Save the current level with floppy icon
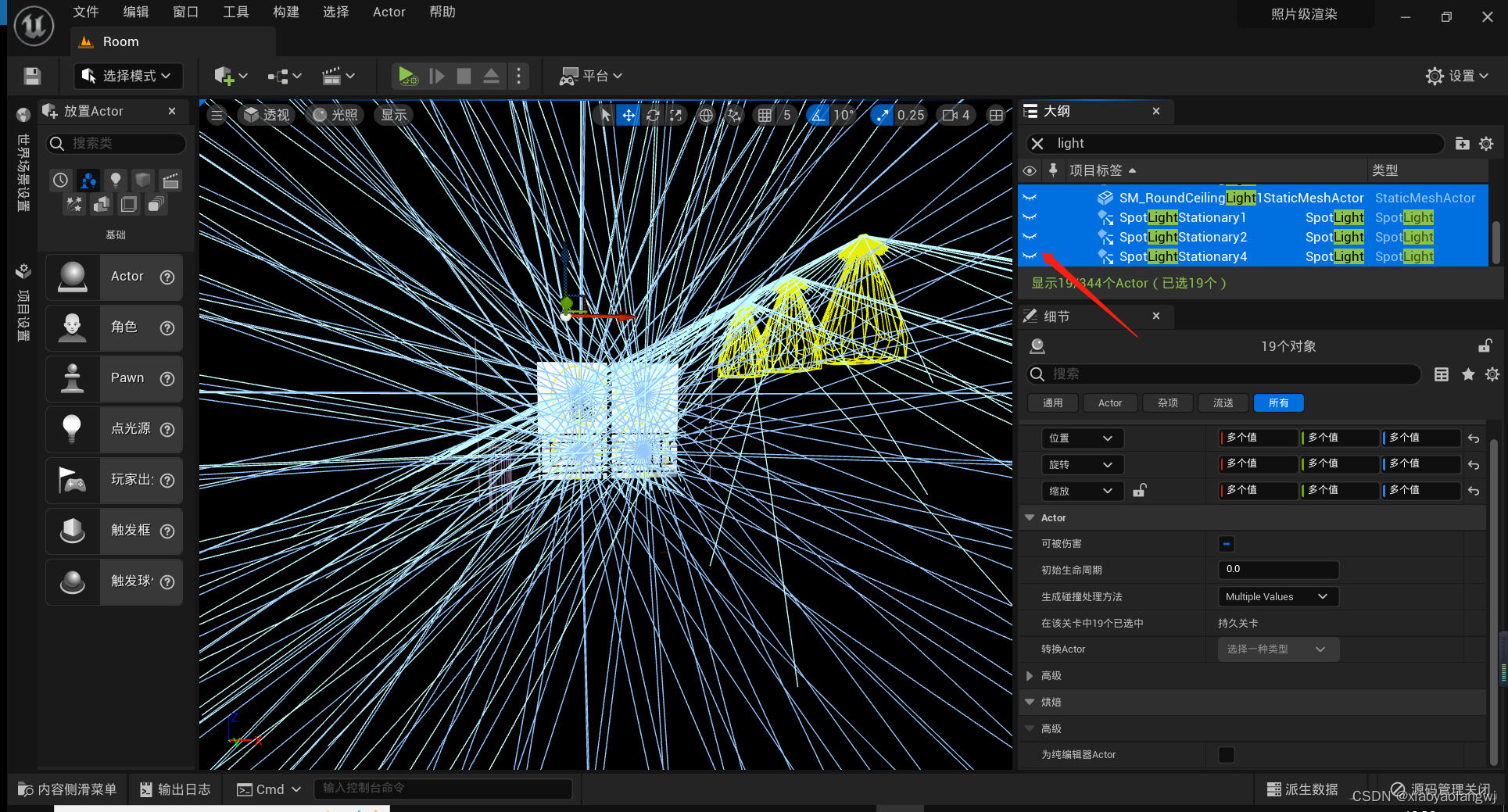Screen dimensions: 1508x812 click(x=32, y=76)
